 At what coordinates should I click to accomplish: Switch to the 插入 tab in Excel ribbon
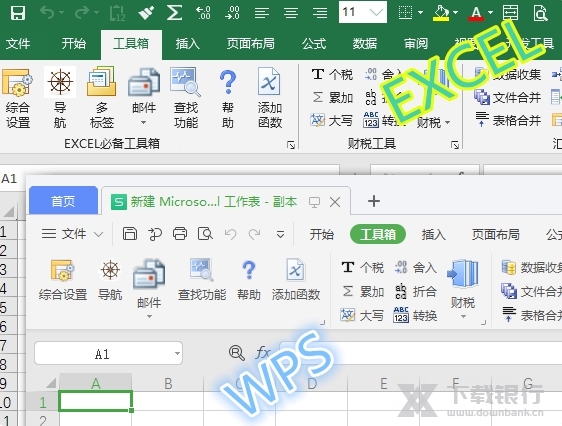[187, 44]
